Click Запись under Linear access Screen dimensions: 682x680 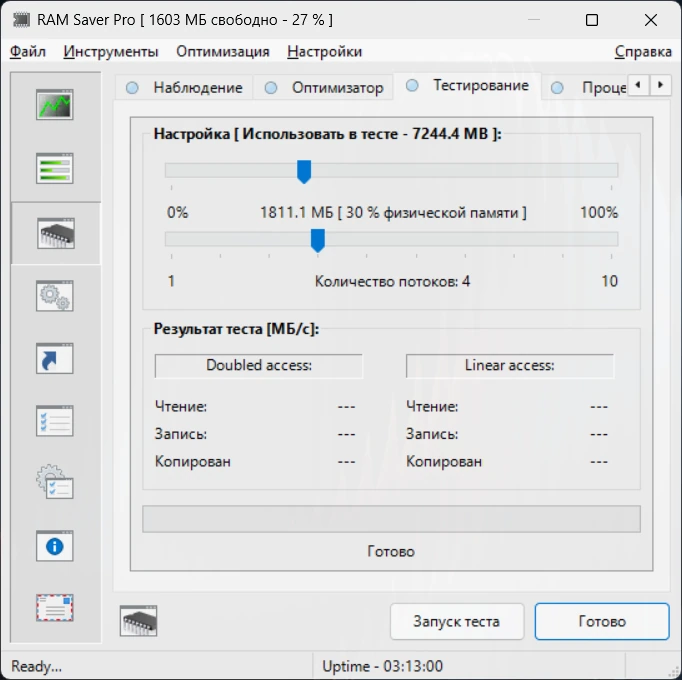pyautogui.click(x=432, y=434)
